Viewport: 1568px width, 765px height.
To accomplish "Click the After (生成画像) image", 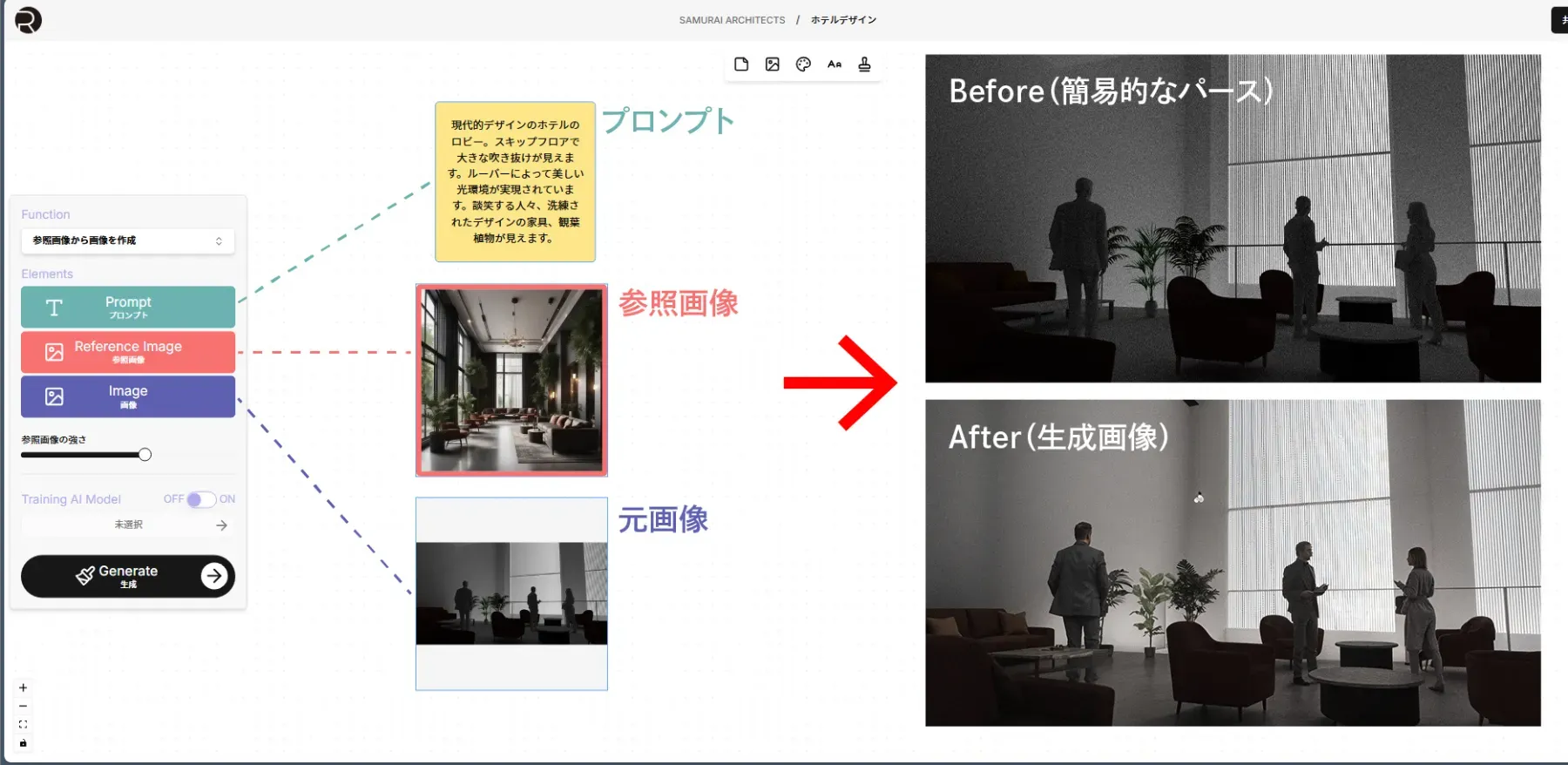I will click(x=1233, y=563).
